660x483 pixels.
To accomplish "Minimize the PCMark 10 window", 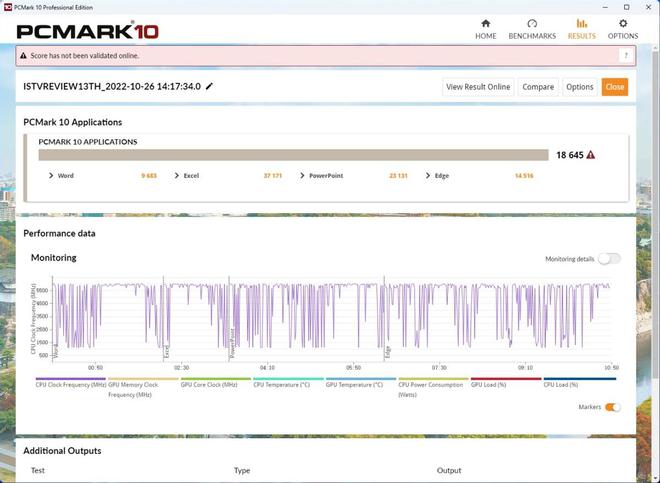I will click(x=605, y=7).
